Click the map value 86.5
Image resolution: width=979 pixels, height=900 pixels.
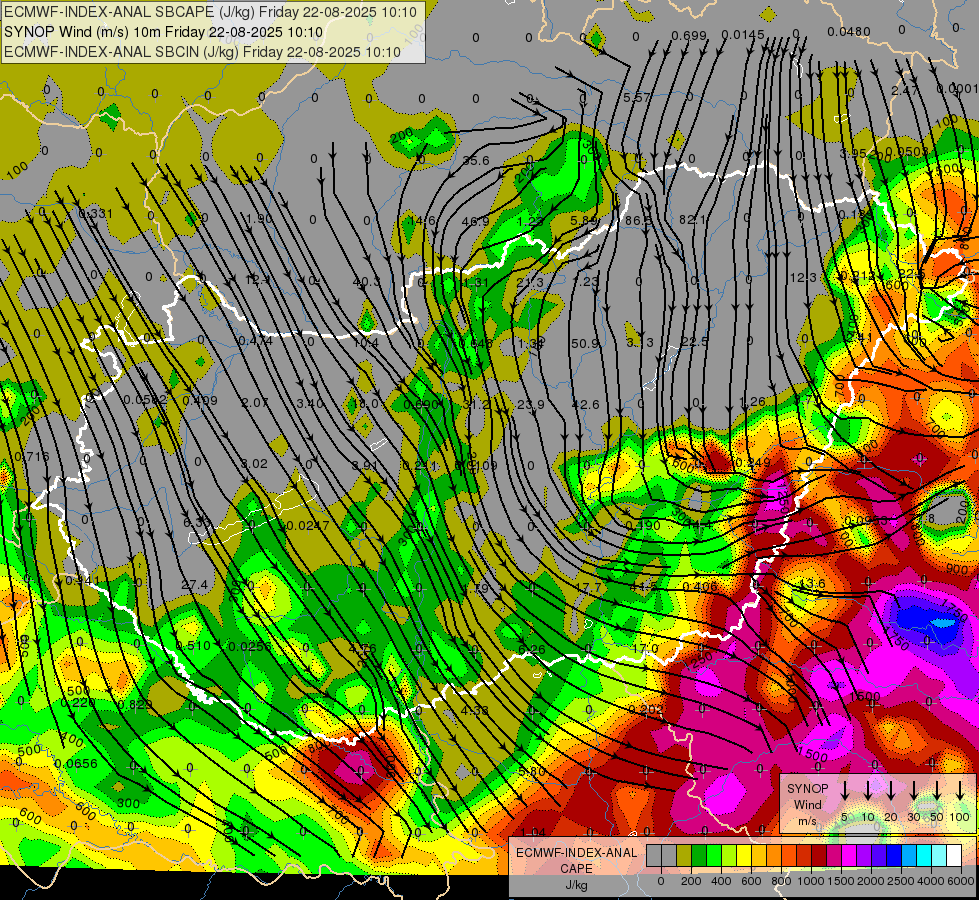click(638, 220)
